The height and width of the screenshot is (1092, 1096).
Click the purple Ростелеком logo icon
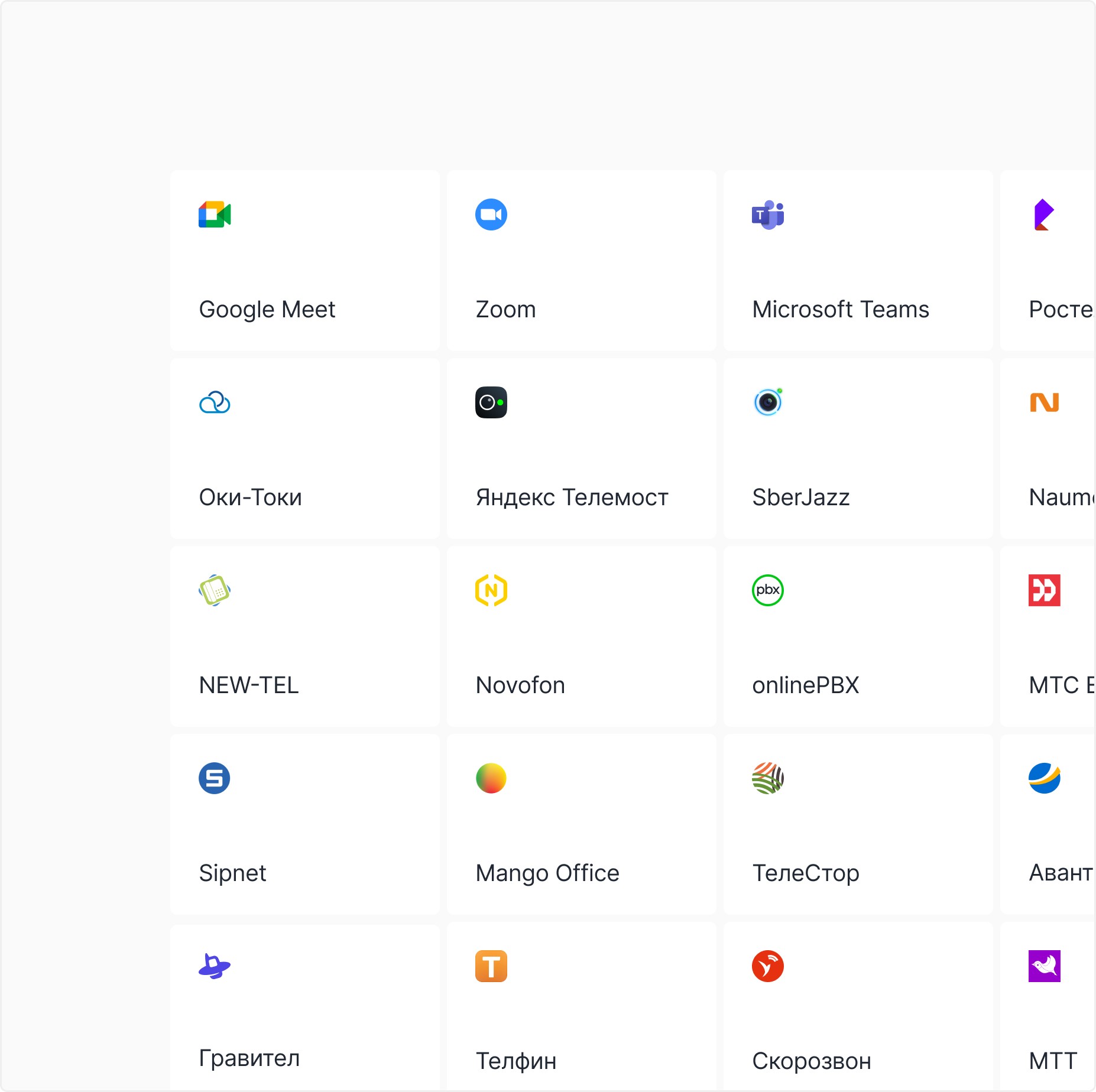(x=1045, y=214)
